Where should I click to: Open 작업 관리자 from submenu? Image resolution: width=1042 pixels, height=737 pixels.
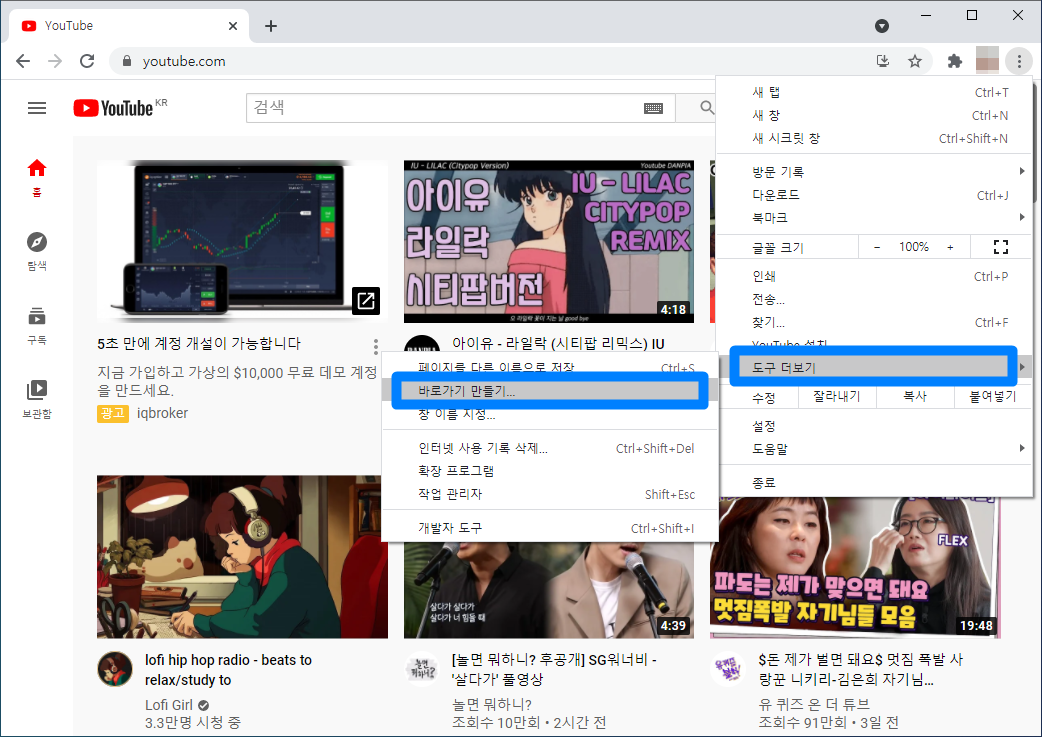tap(550, 494)
